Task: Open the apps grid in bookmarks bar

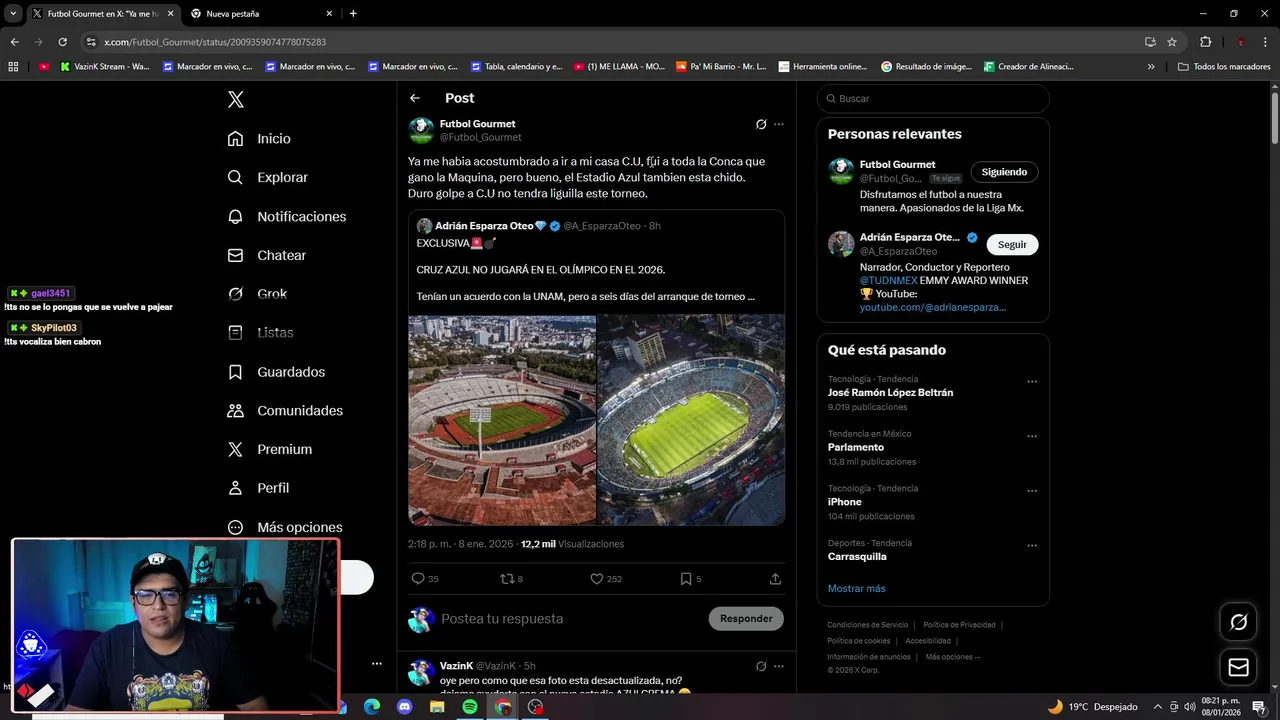Action: point(13,67)
